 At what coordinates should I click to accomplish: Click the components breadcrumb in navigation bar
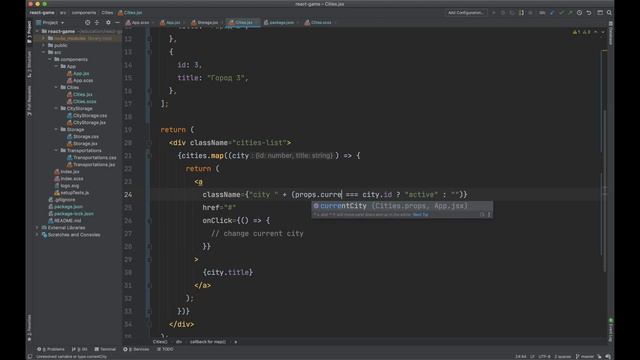pyautogui.click(x=84, y=13)
